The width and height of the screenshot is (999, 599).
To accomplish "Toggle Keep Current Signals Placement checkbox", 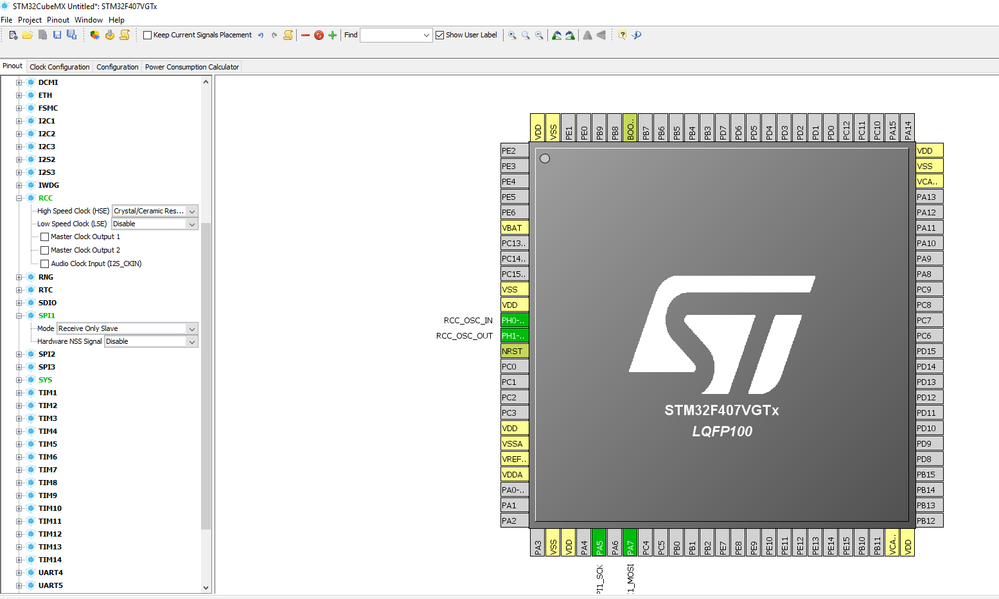I will 147,35.
